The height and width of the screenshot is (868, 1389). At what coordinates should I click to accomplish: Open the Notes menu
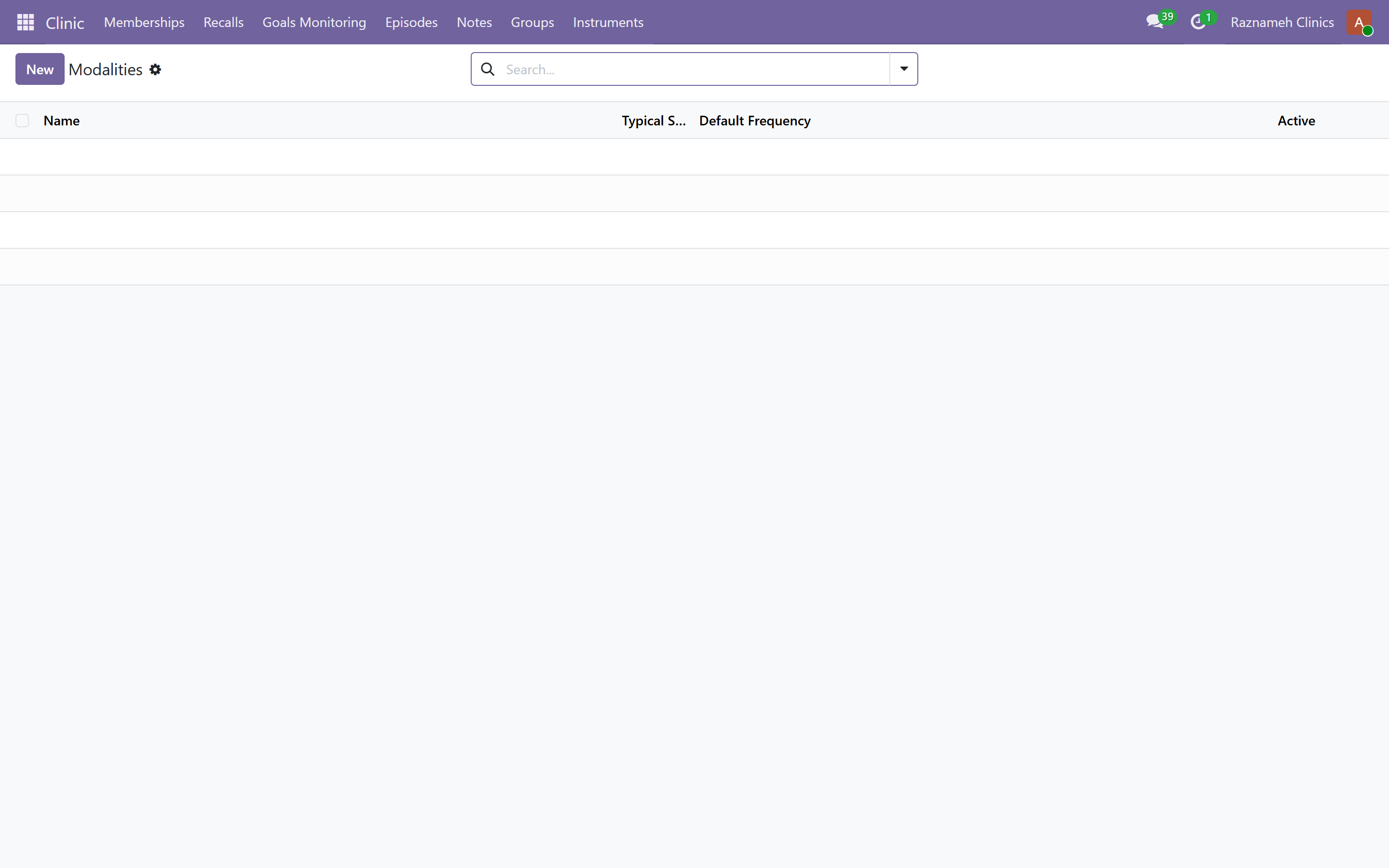(474, 22)
